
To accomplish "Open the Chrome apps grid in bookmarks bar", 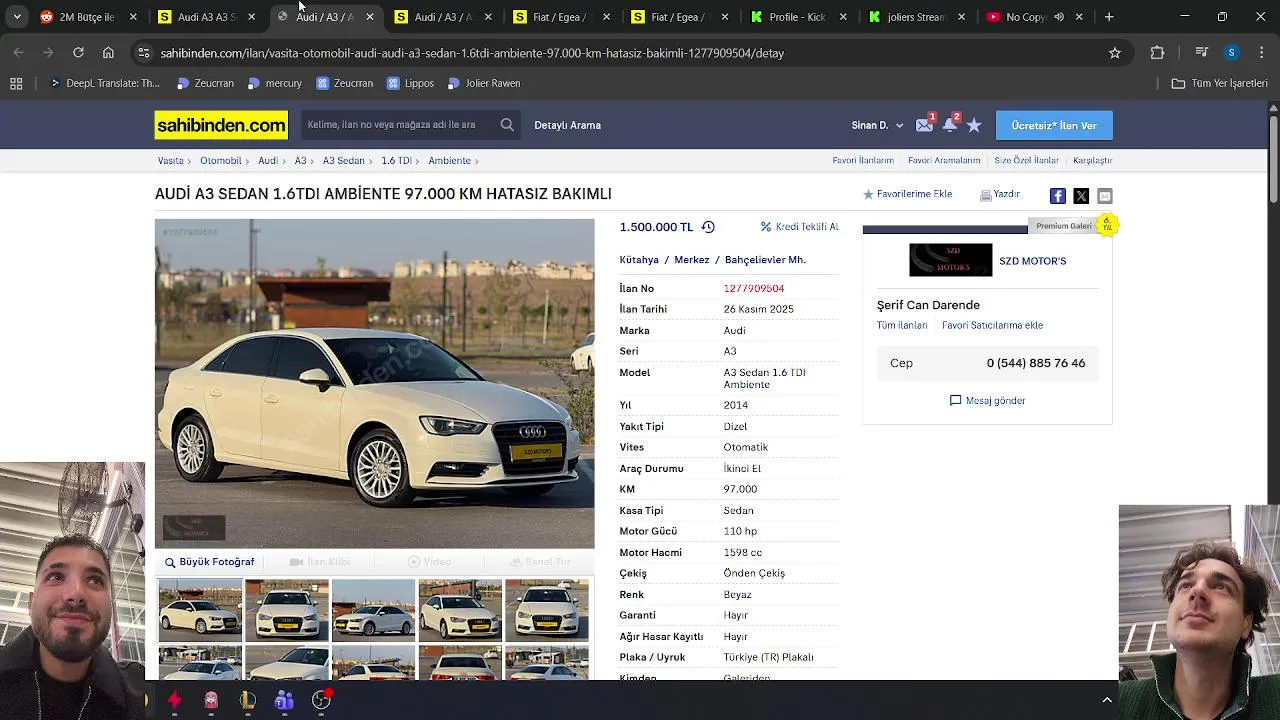I will click(16, 83).
